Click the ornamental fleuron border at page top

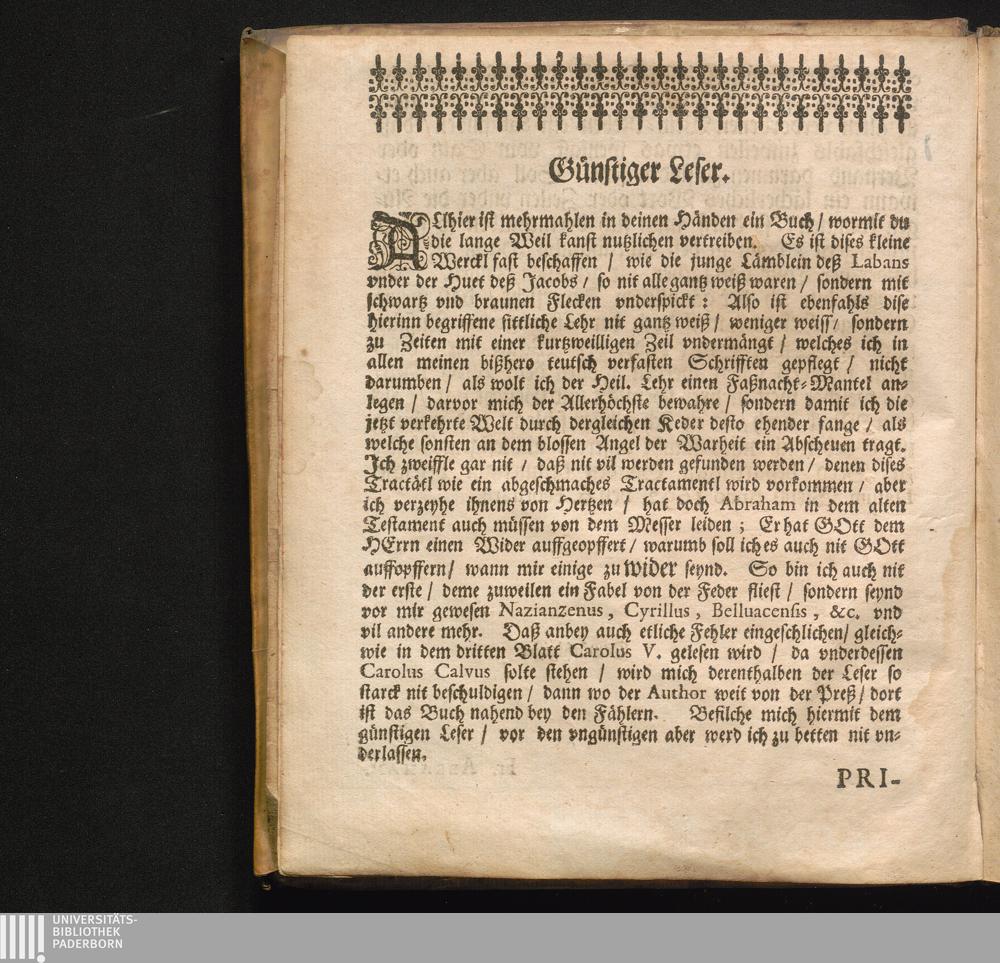(x=640, y=93)
